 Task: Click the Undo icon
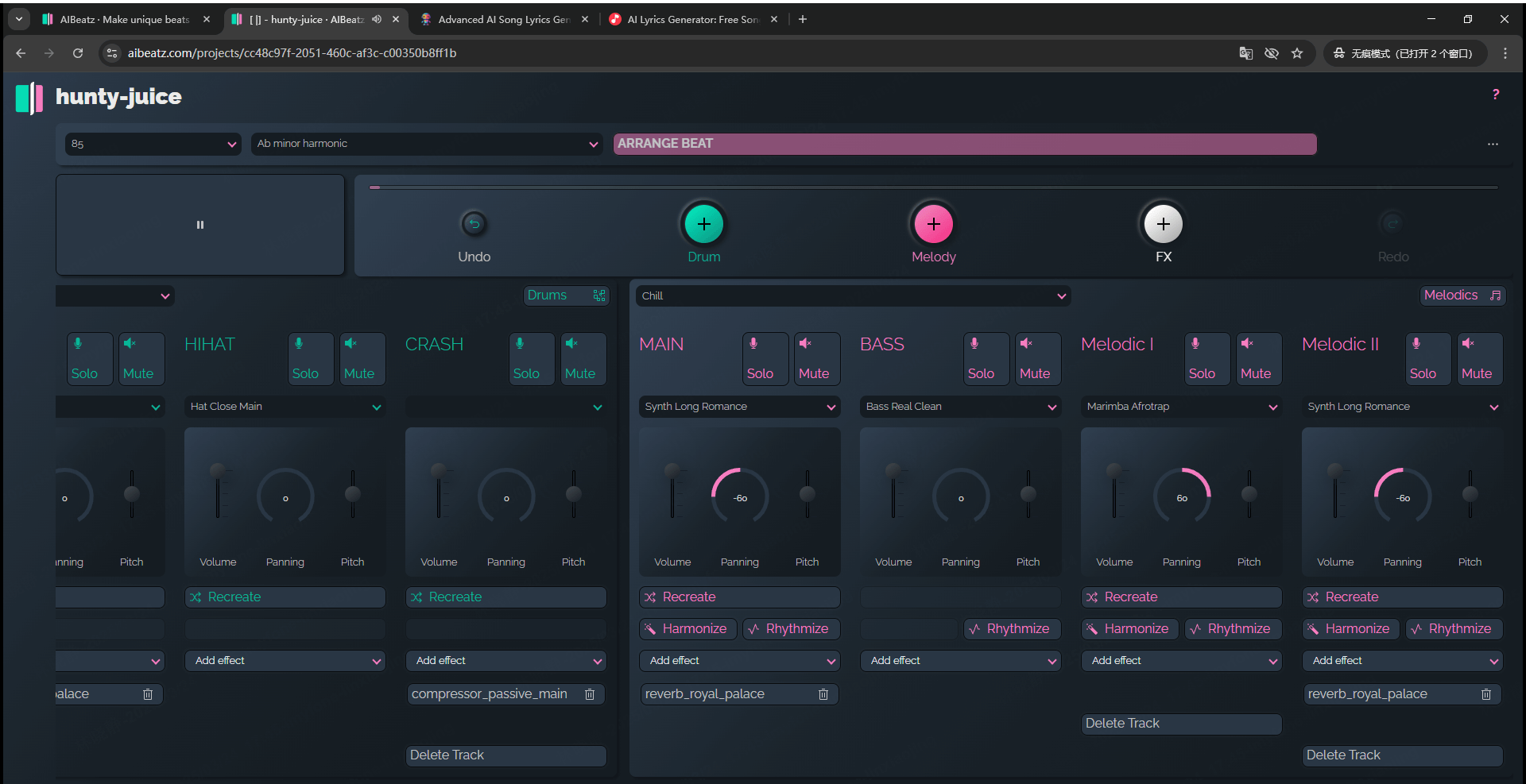coord(474,223)
